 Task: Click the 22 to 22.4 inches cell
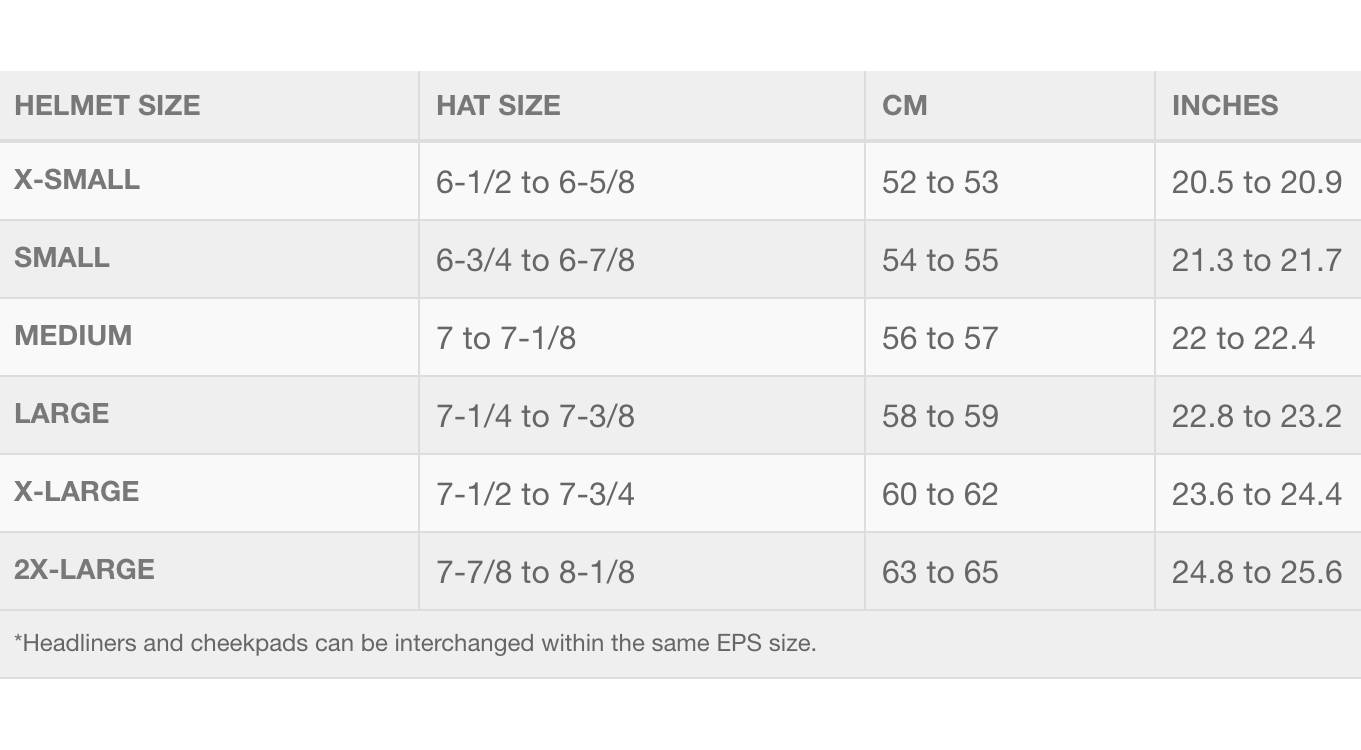click(x=1243, y=338)
